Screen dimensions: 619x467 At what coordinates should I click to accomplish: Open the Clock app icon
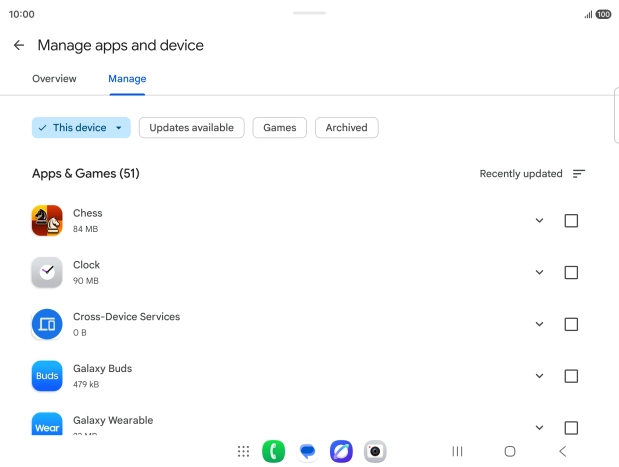click(x=47, y=272)
